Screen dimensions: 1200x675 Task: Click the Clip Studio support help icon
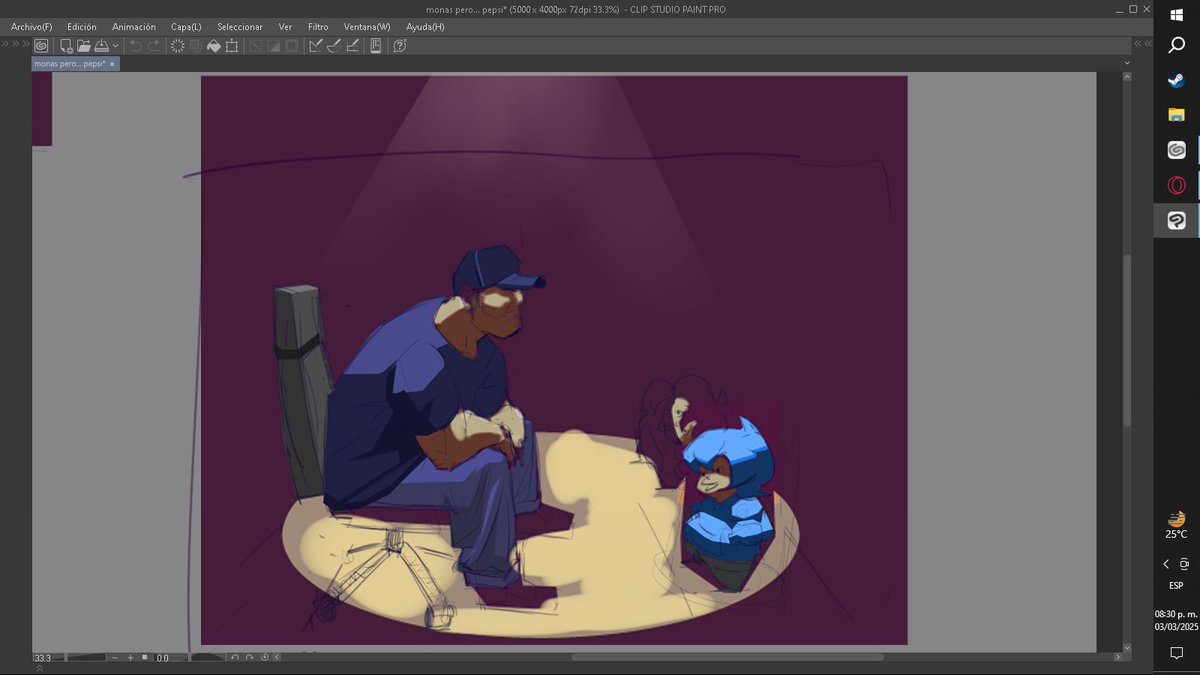(399, 46)
